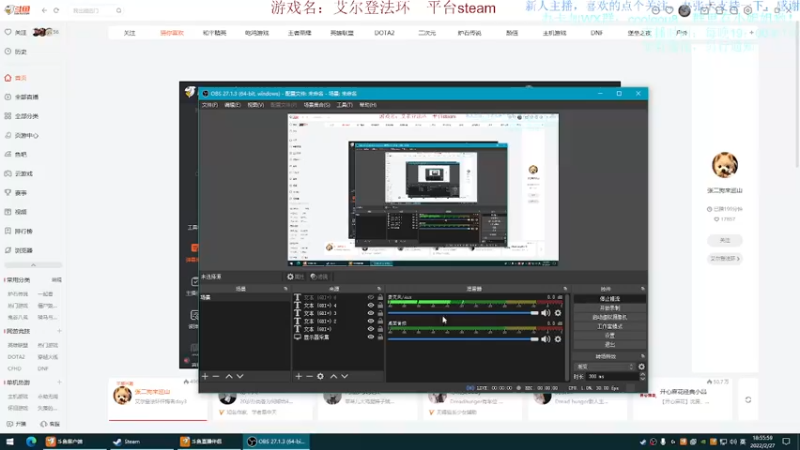Follow streamer with 关注 button under avatar
The width and height of the screenshot is (800, 450).
(724, 240)
